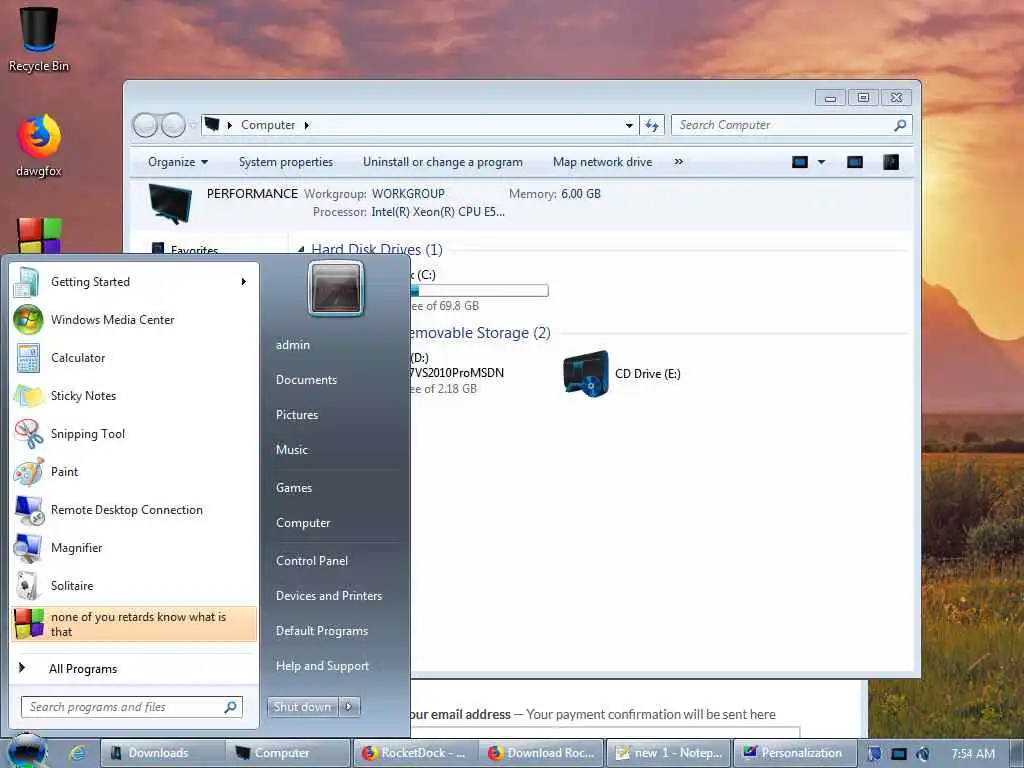1024x768 pixels.
Task: Click the Start orb on the taskbar
Action: [27, 750]
